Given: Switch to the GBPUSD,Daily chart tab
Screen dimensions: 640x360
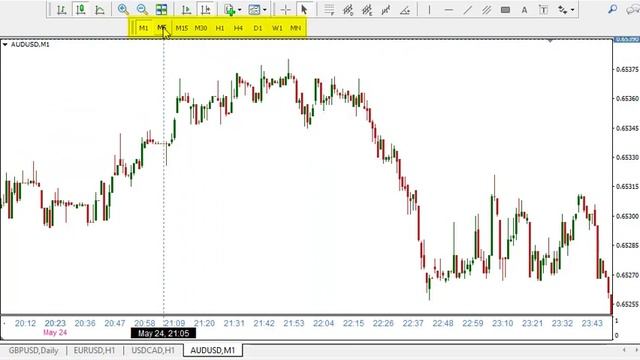Looking at the screenshot, I should tap(33, 350).
